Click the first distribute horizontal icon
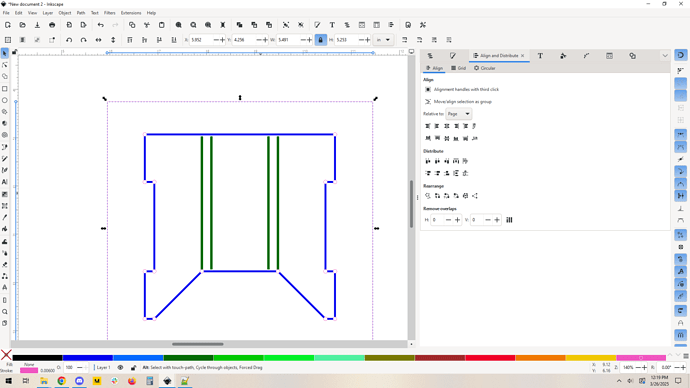690x388 pixels. pyautogui.click(x=428, y=161)
